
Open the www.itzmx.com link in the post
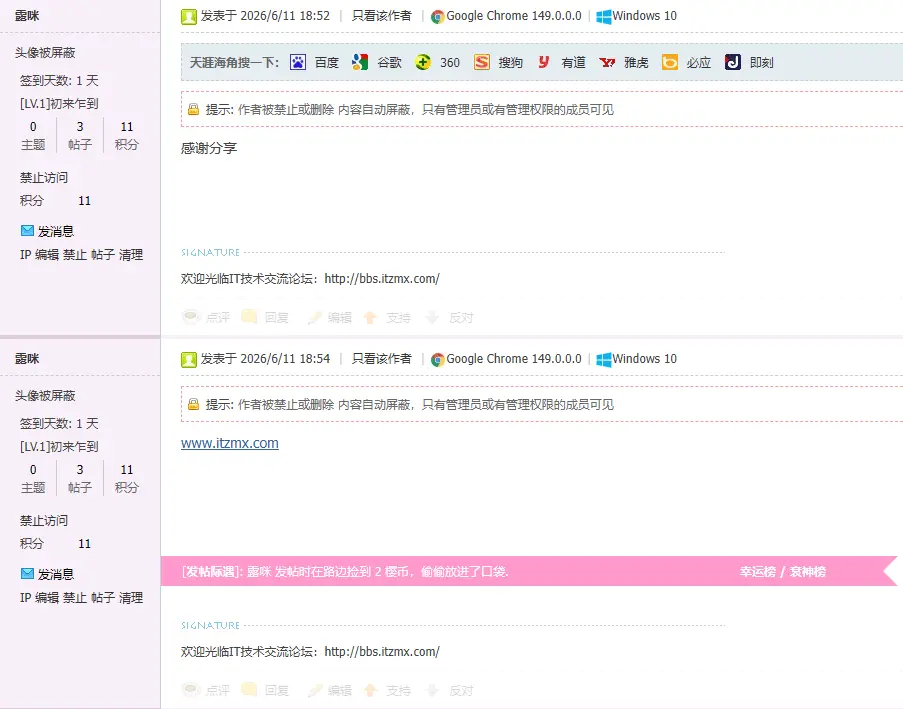(x=230, y=443)
